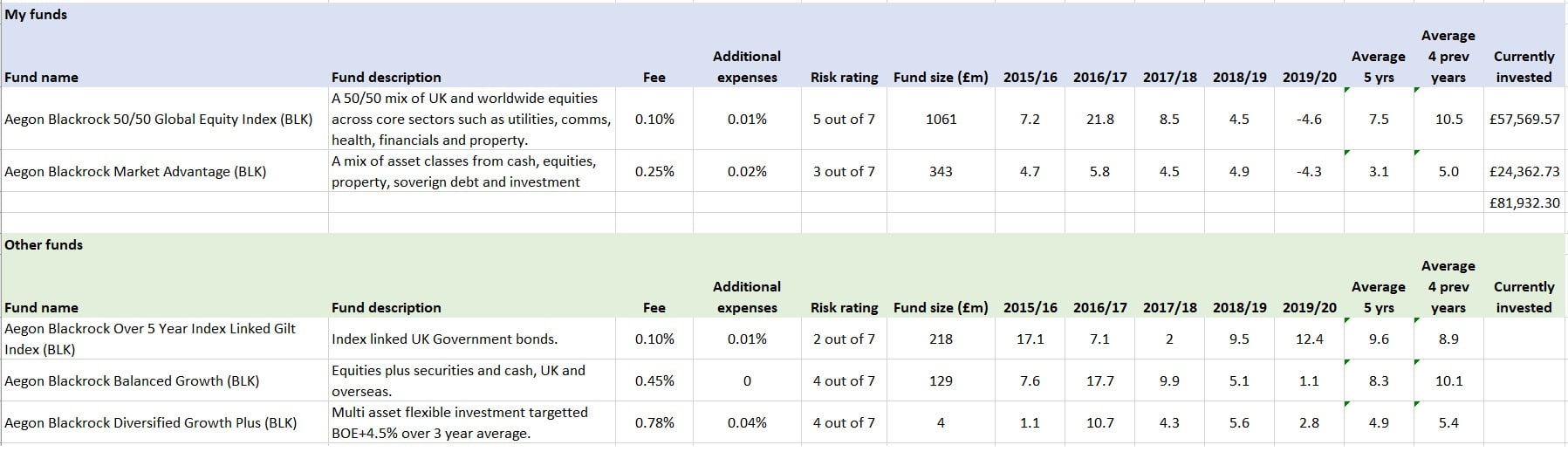The image size is (1568, 452).
Task: Click the 21.8 value under 2016/17
Action: 1099,119
